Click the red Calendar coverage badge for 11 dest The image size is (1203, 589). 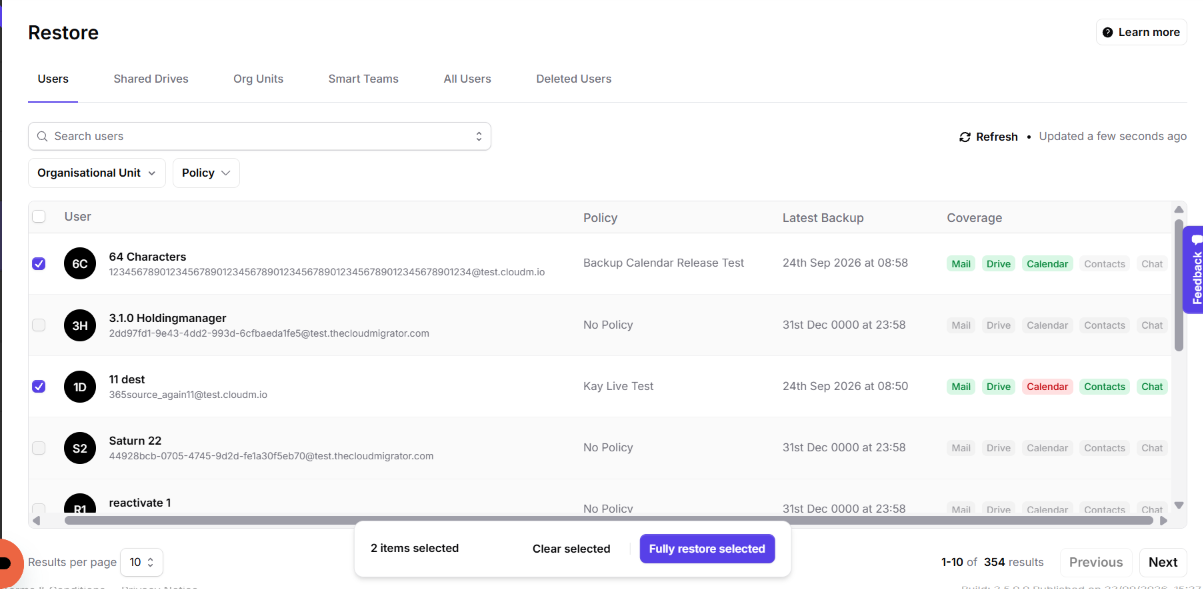[x=1047, y=387]
